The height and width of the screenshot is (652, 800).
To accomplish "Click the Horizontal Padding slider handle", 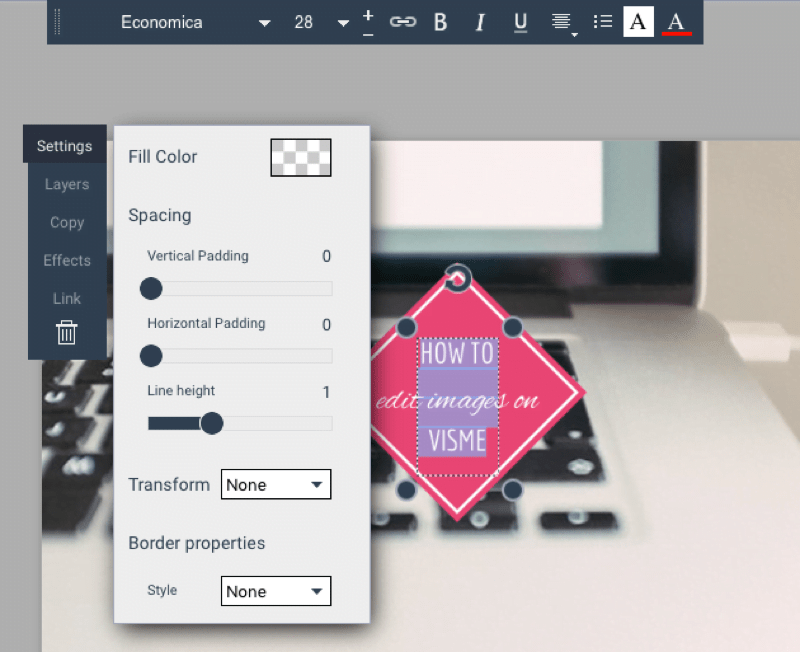I will tap(151, 356).
